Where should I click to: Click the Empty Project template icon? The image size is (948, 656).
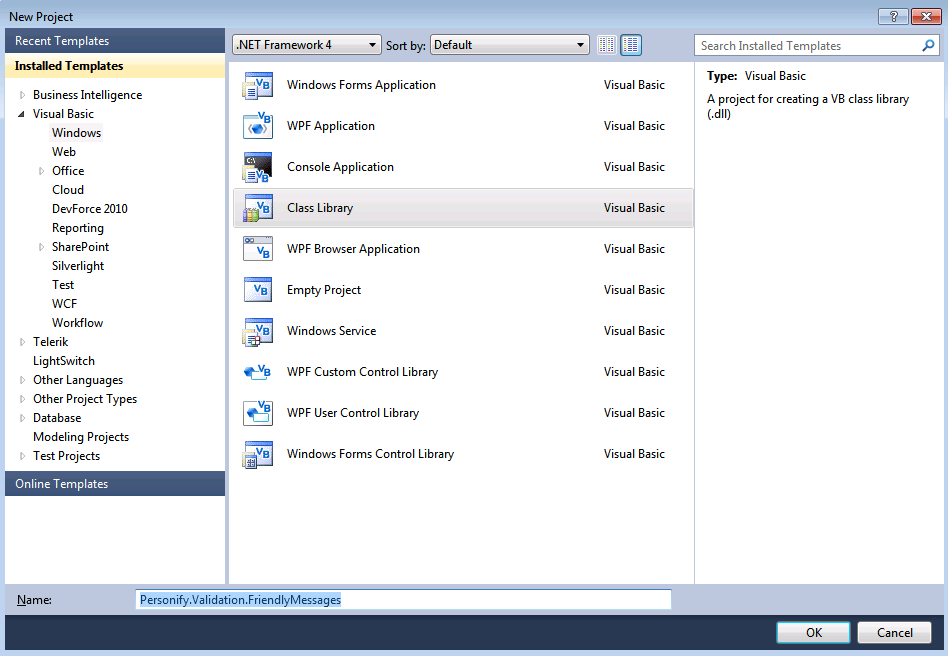(x=258, y=290)
